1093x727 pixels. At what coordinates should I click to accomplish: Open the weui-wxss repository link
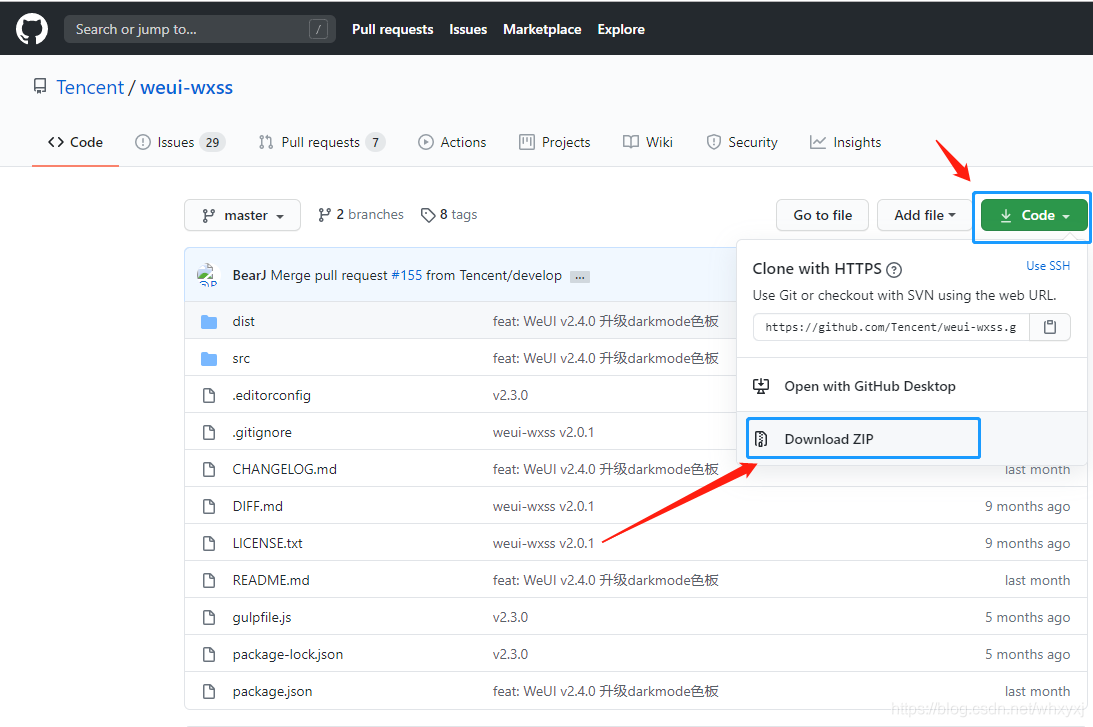(x=187, y=87)
